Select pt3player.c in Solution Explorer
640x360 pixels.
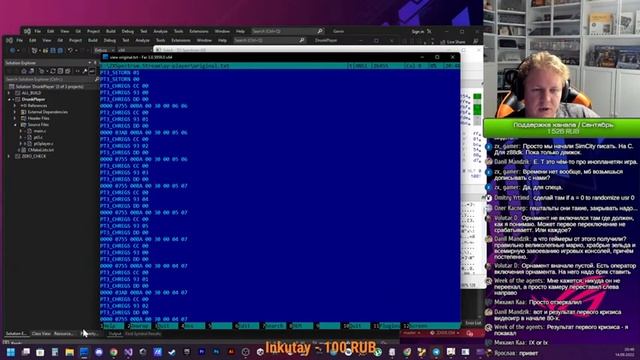tap(43, 144)
